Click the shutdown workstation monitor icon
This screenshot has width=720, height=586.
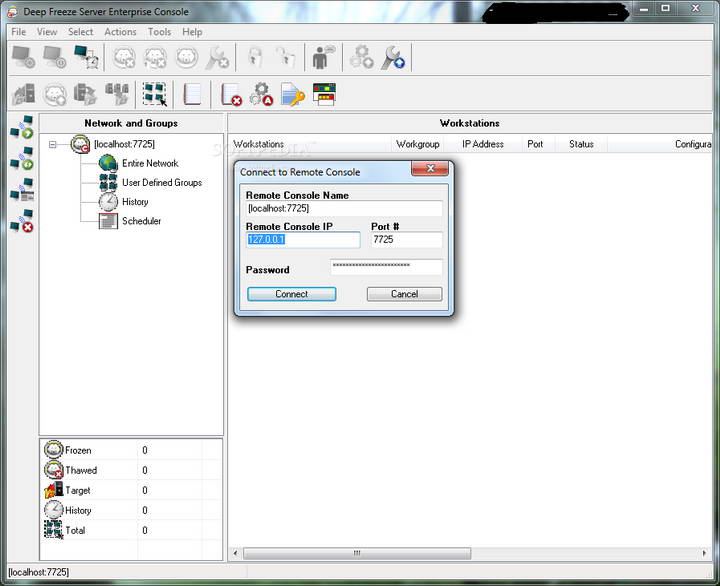pyautogui.click(x=23, y=57)
